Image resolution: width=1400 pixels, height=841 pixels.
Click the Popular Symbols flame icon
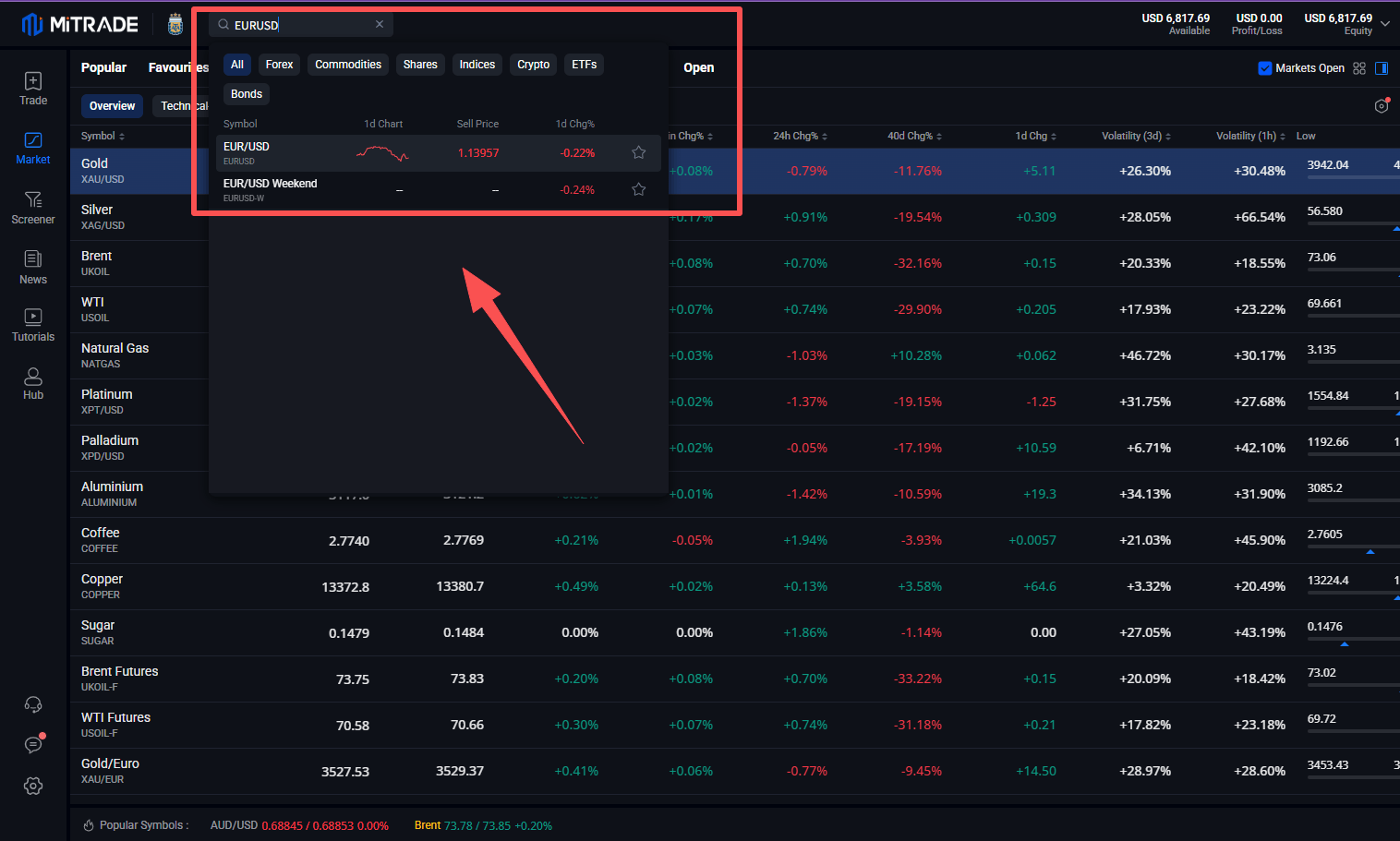click(90, 825)
